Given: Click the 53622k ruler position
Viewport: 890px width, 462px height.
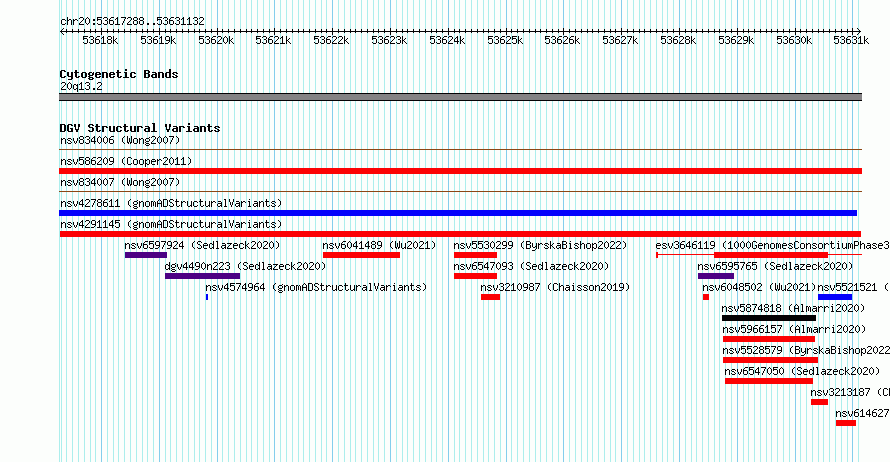Looking at the screenshot, I should 331,40.
